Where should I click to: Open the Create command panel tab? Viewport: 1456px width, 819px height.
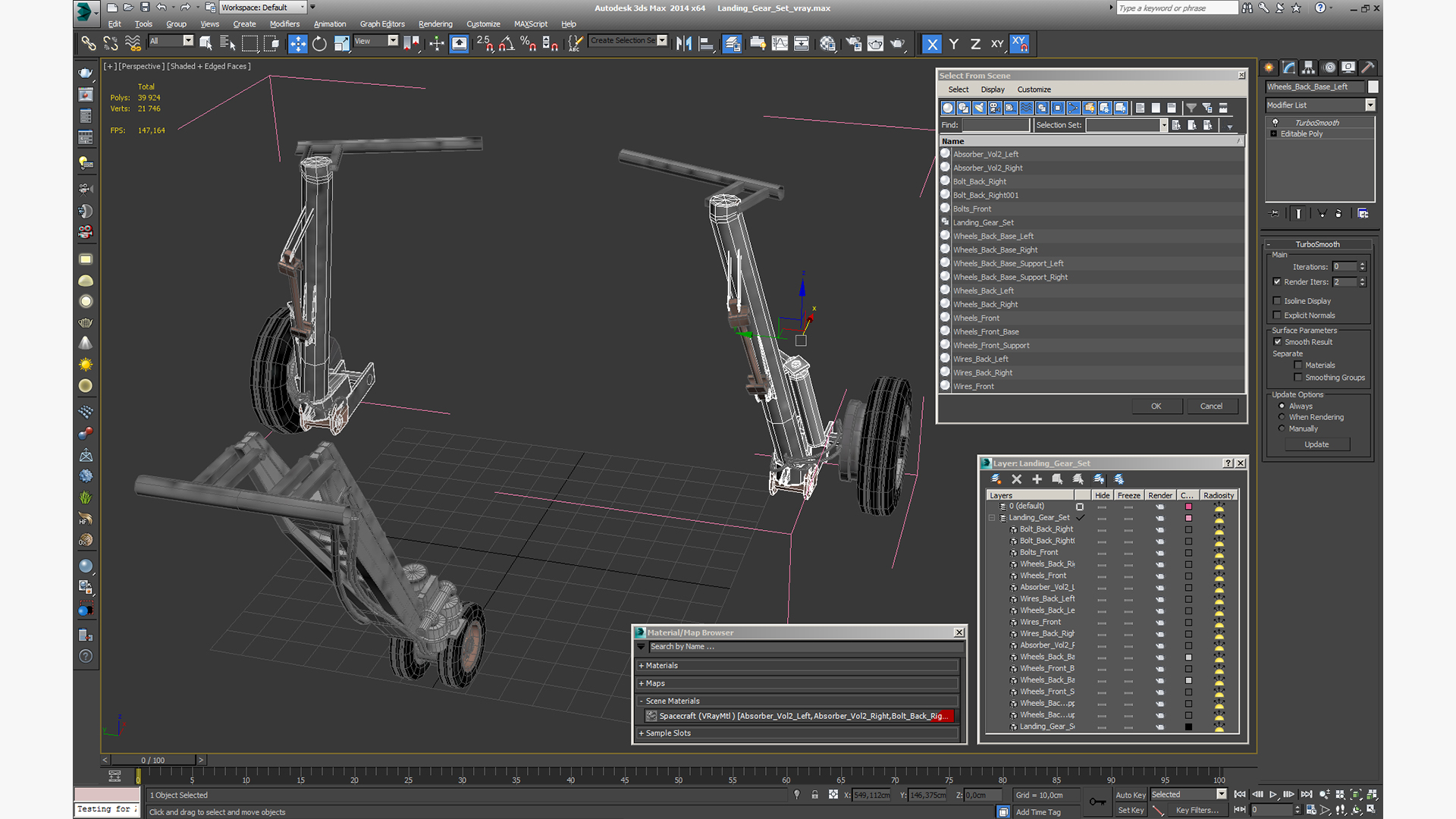(1269, 67)
